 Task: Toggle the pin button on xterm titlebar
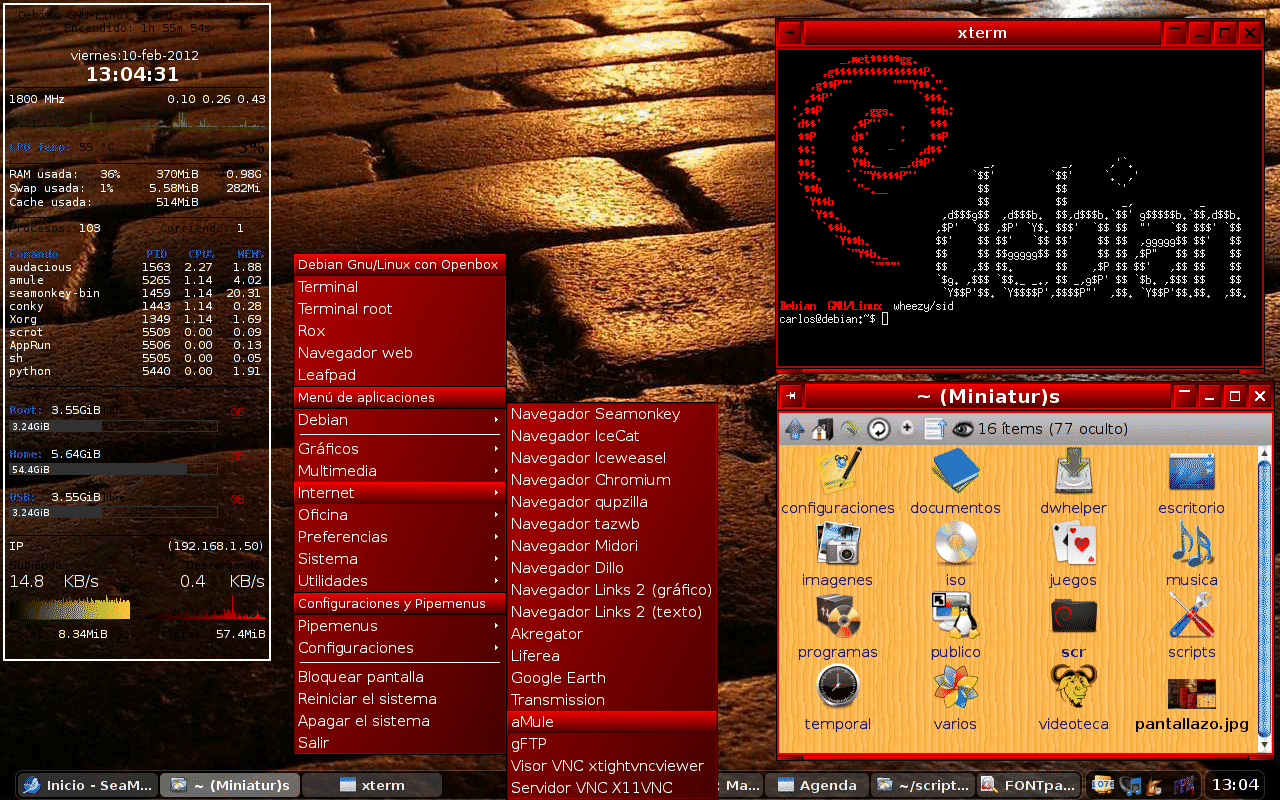(x=791, y=33)
